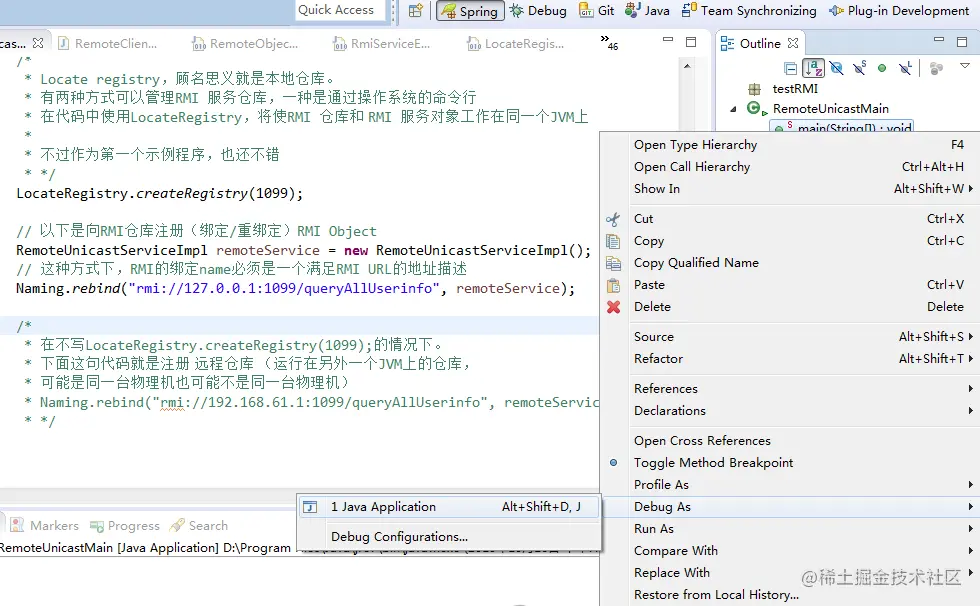Switch to the Spring perspective
This screenshot has height=606, width=980.
pos(470,11)
